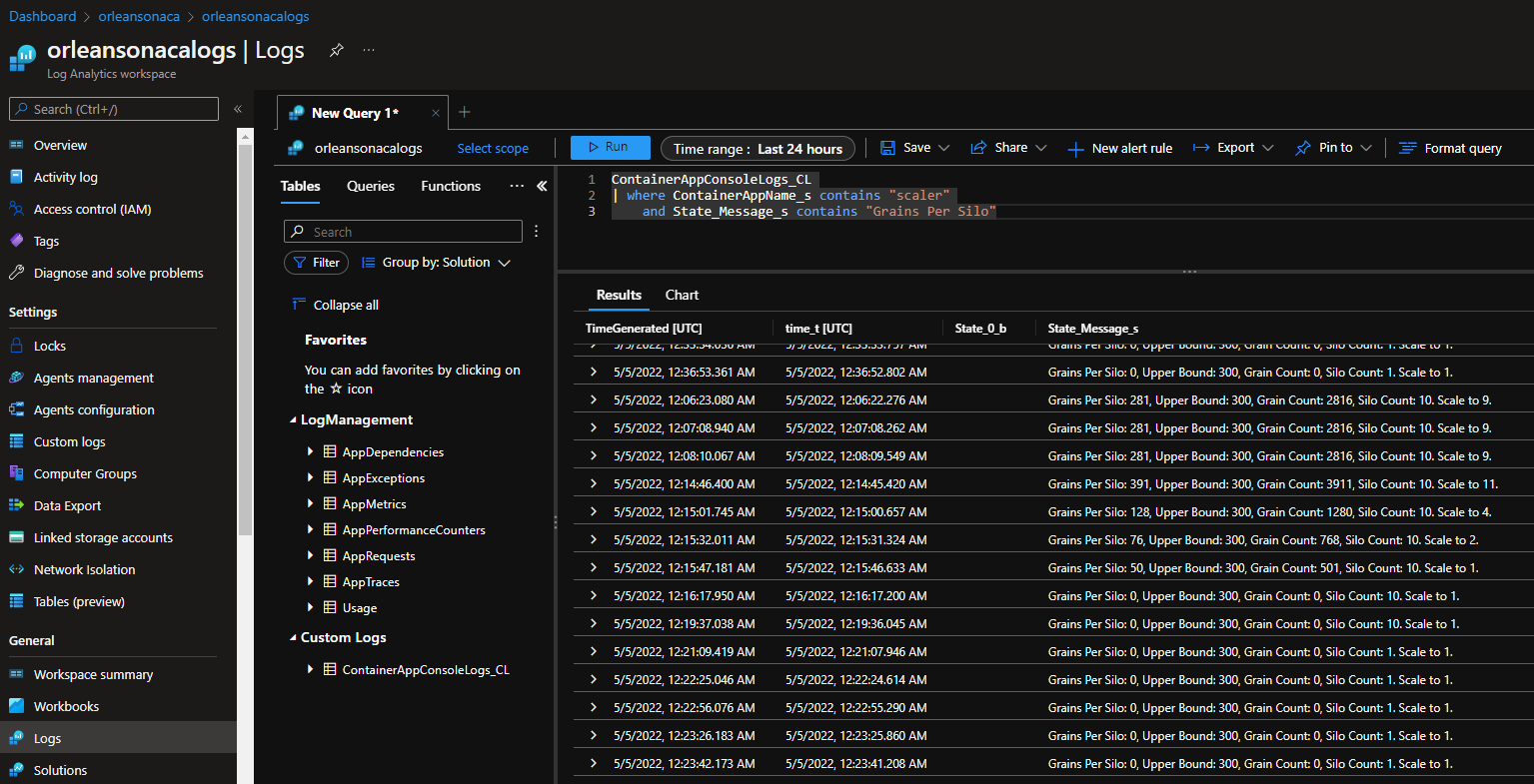Click in the sidebar Search (Ctrl+/) box

click(113, 109)
